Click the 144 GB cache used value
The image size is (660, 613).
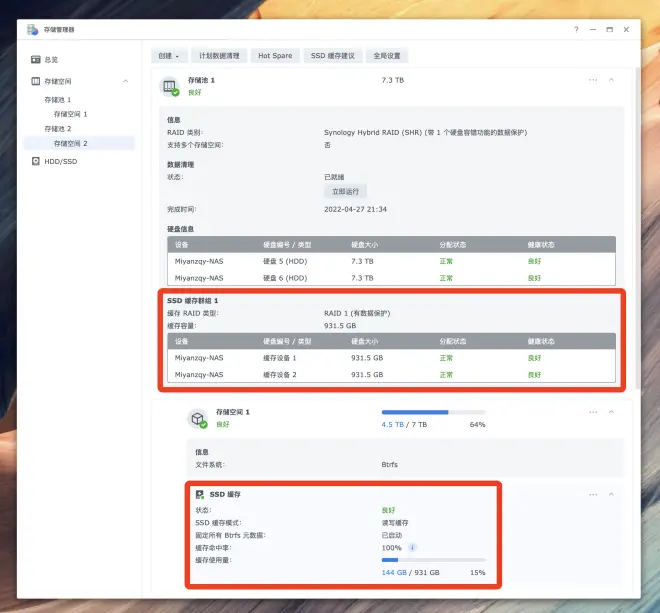[394, 573]
